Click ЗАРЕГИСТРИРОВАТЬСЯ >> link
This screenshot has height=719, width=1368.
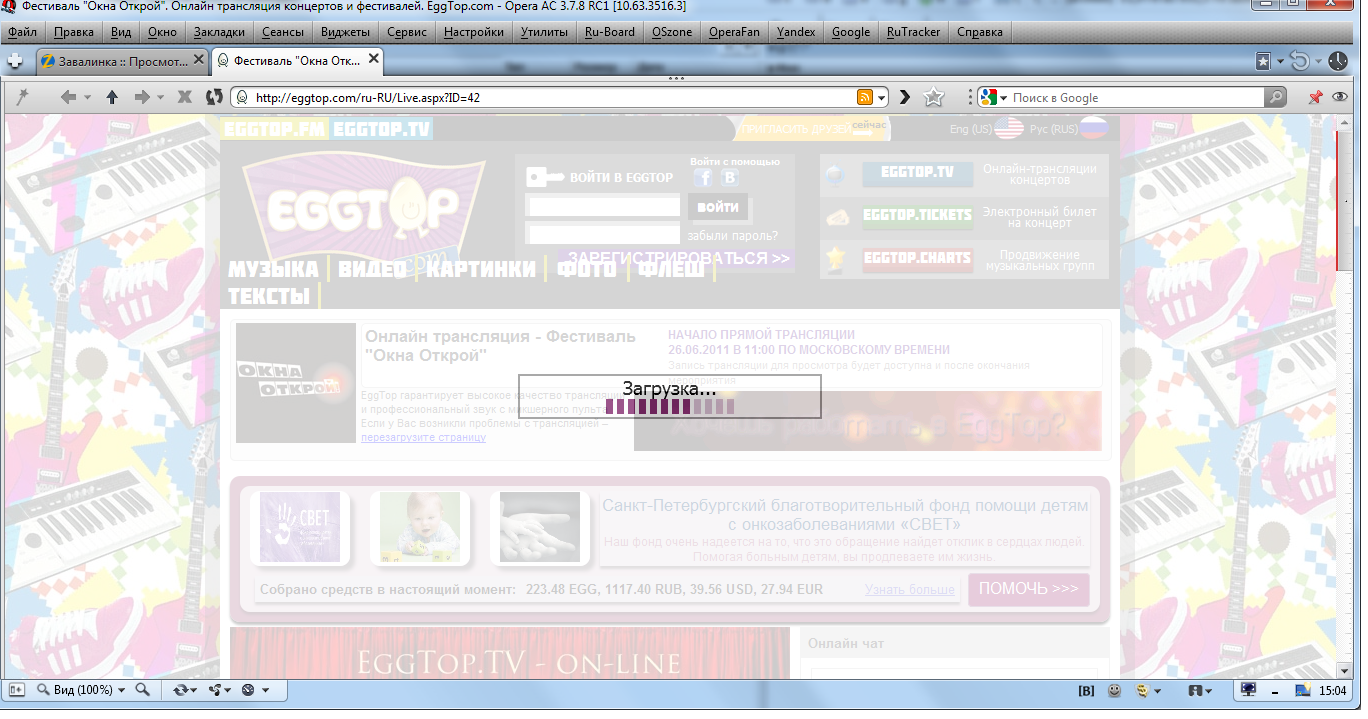679,257
